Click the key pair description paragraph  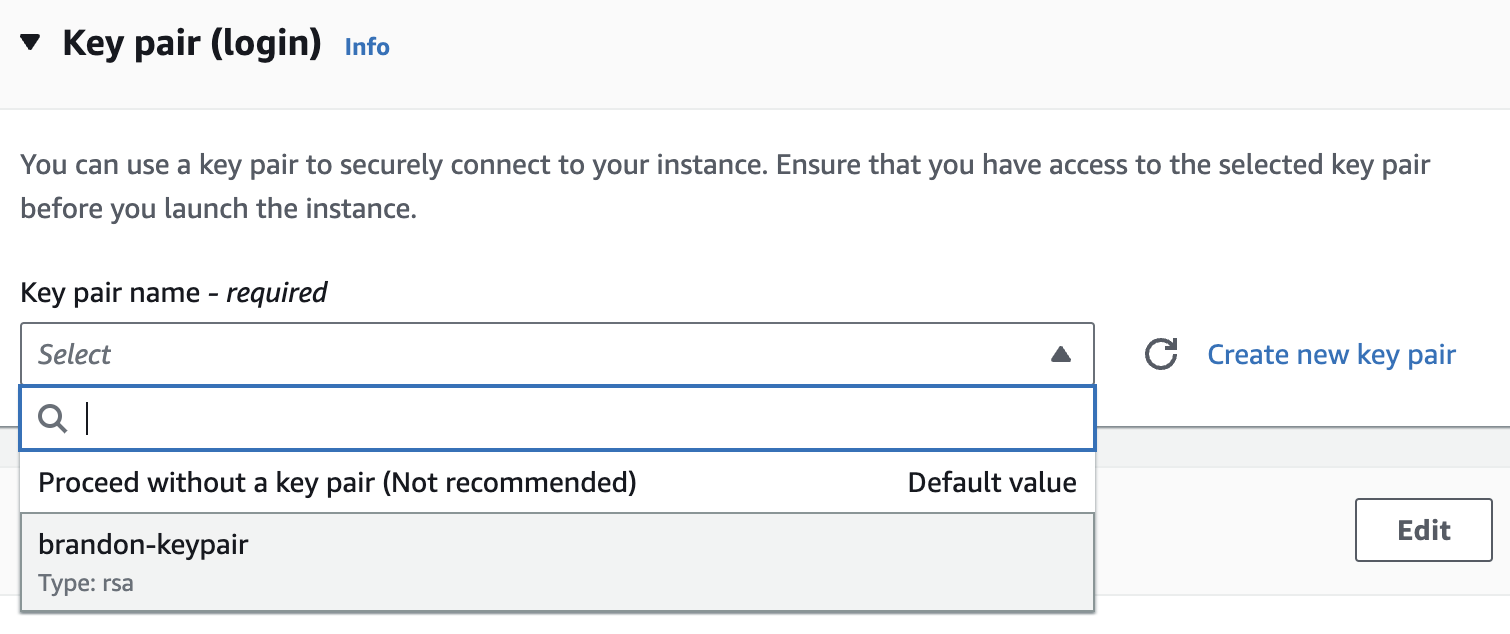coord(724,187)
